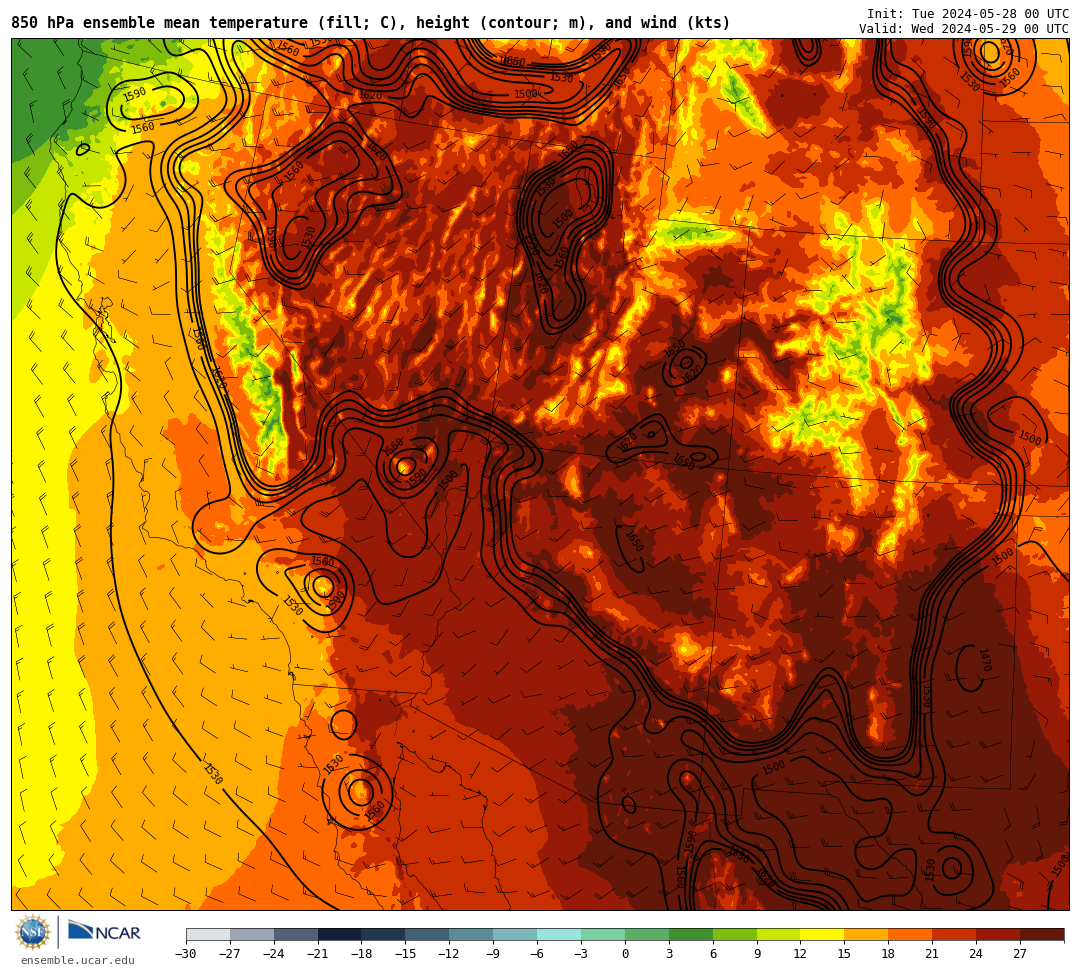
Task: Click the 0 colorbar tick label
Action: pyautogui.click(x=625, y=954)
